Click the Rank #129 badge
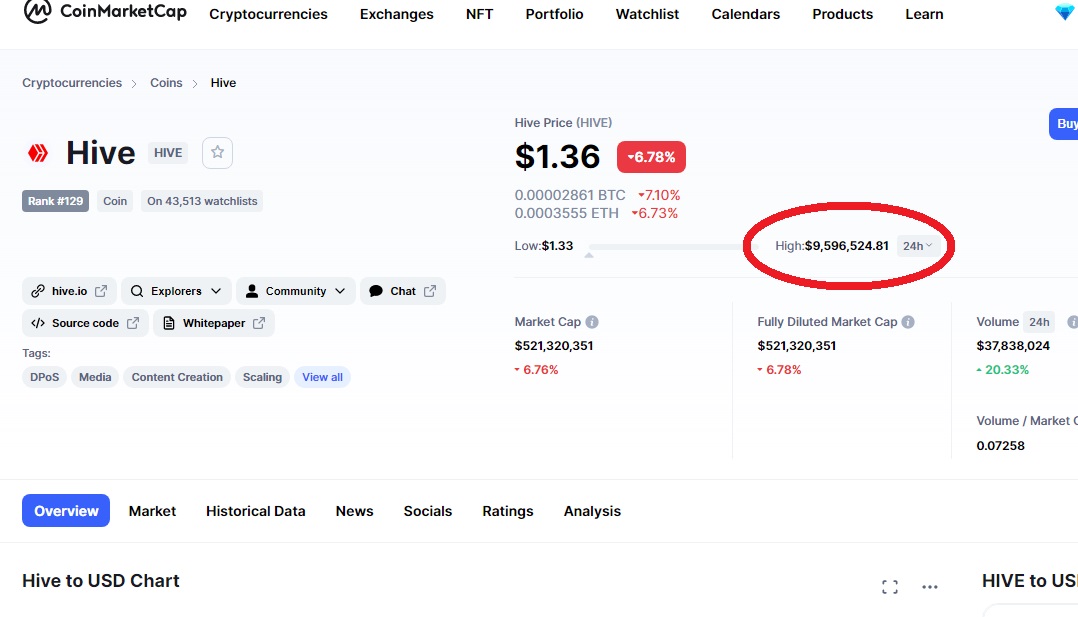 pos(55,201)
